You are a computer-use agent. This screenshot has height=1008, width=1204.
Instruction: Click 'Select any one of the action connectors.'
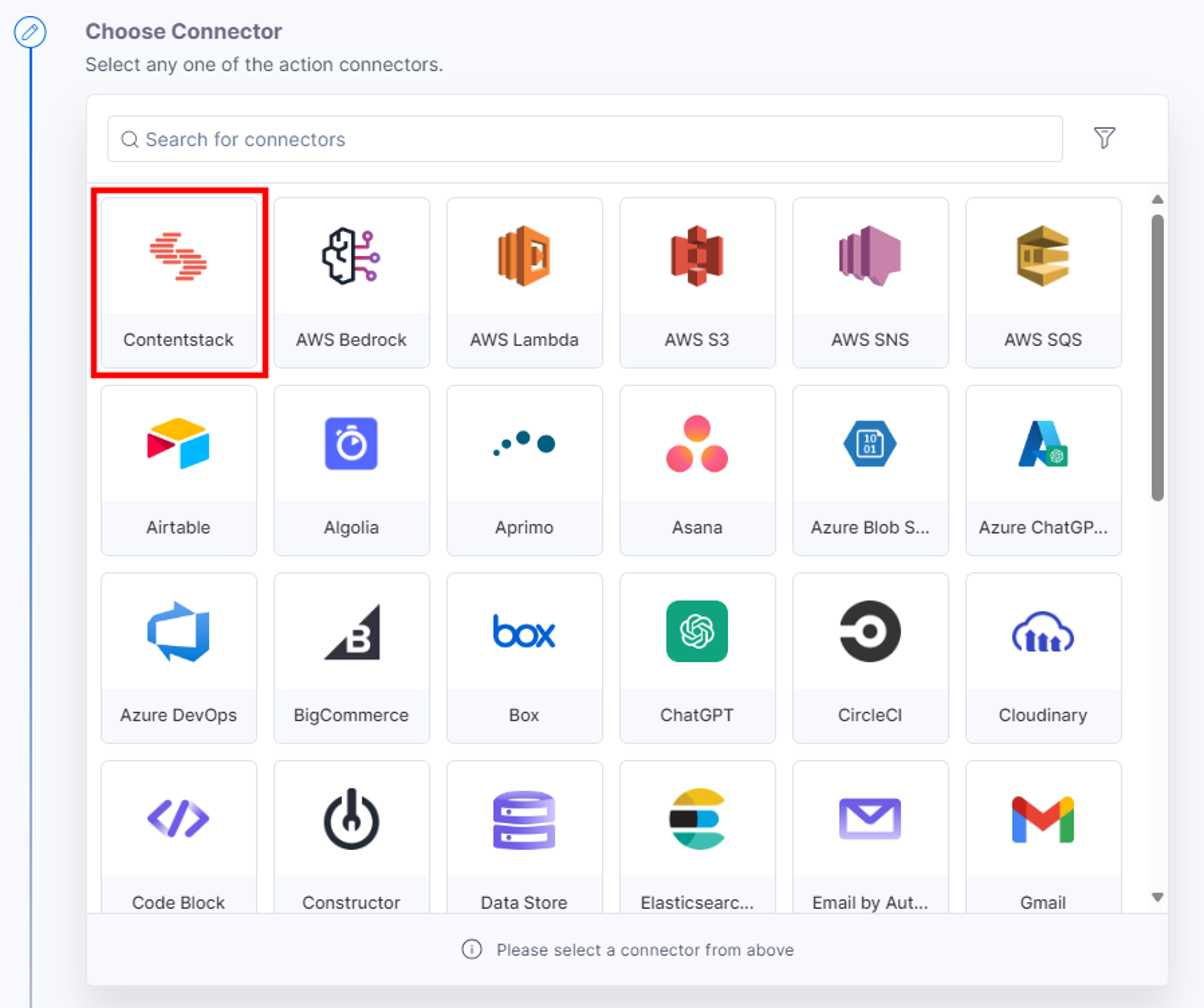[264, 65]
